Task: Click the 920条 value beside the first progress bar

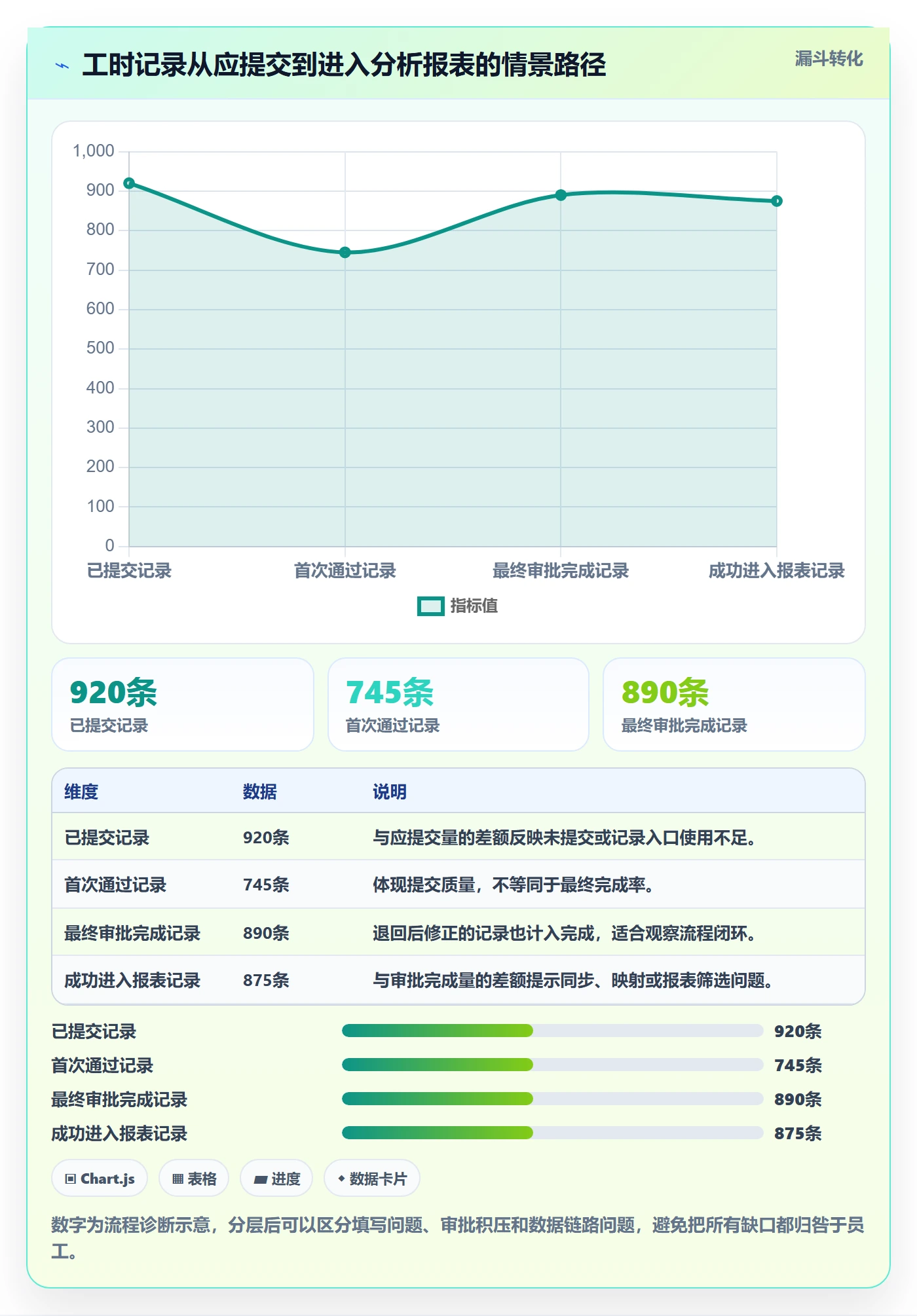Action: [798, 1031]
